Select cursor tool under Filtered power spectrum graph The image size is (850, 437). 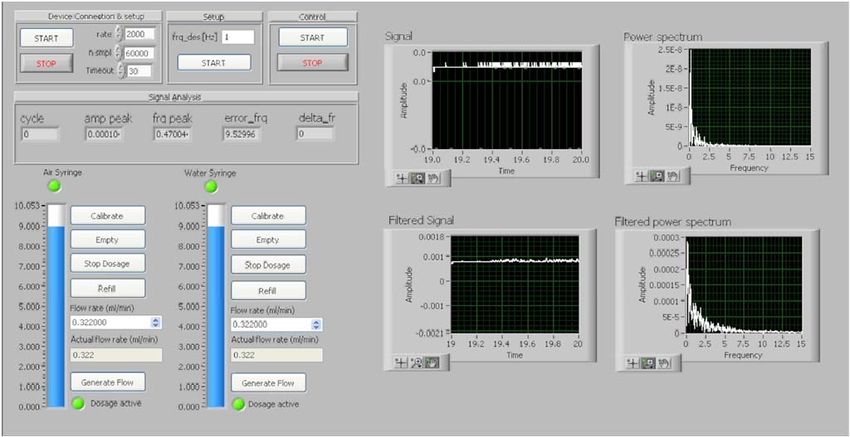633,363
